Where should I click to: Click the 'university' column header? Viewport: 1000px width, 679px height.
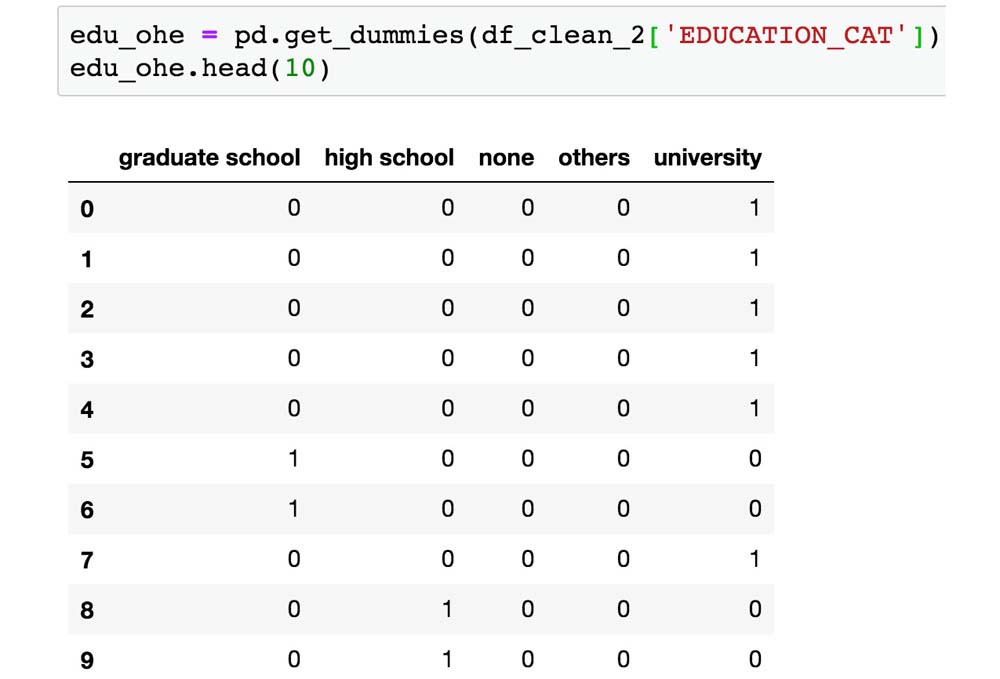(707, 158)
